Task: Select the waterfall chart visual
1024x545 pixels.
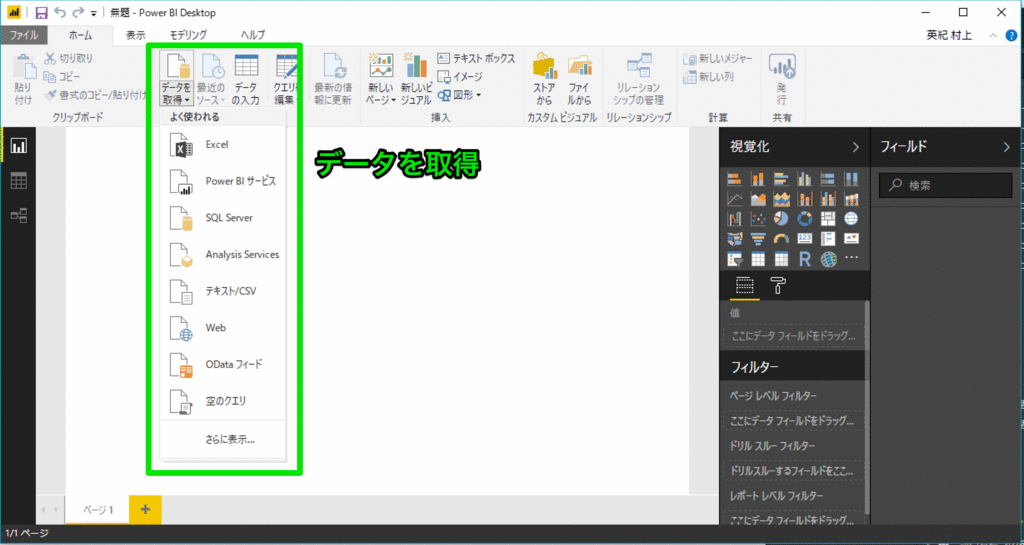Action: pyautogui.click(x=735, y=219)
